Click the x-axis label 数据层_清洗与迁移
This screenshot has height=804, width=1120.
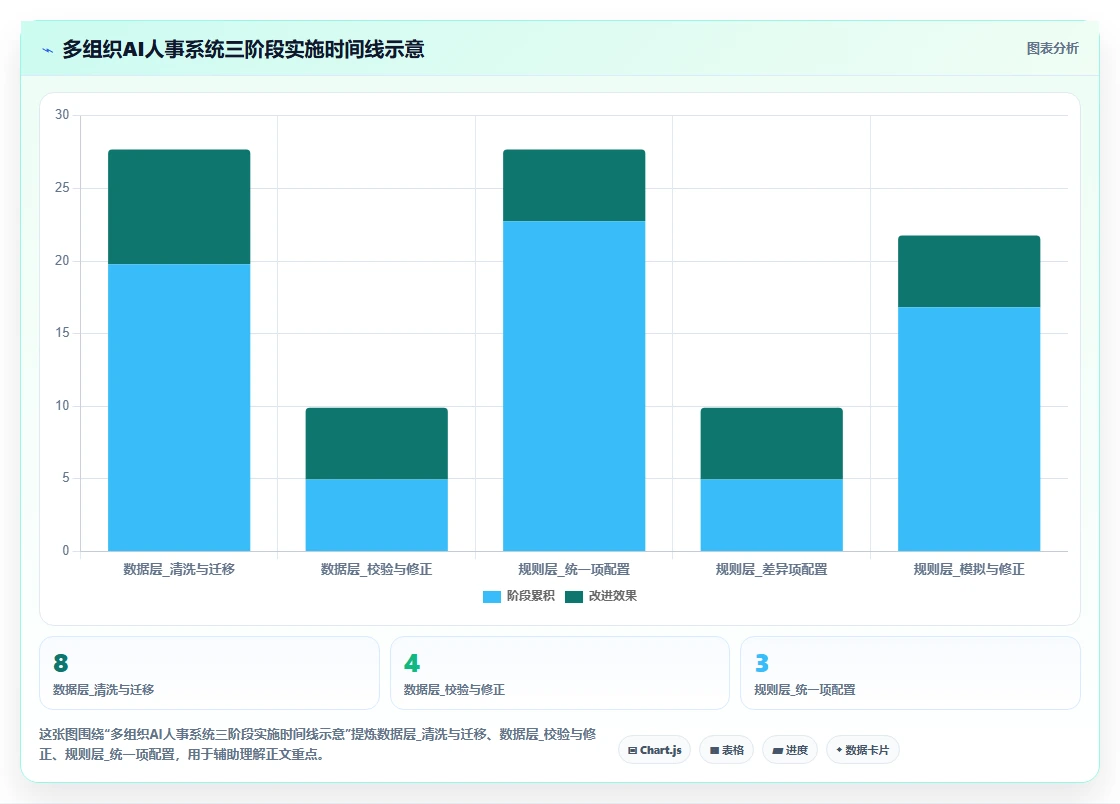[x=179, y=569]
